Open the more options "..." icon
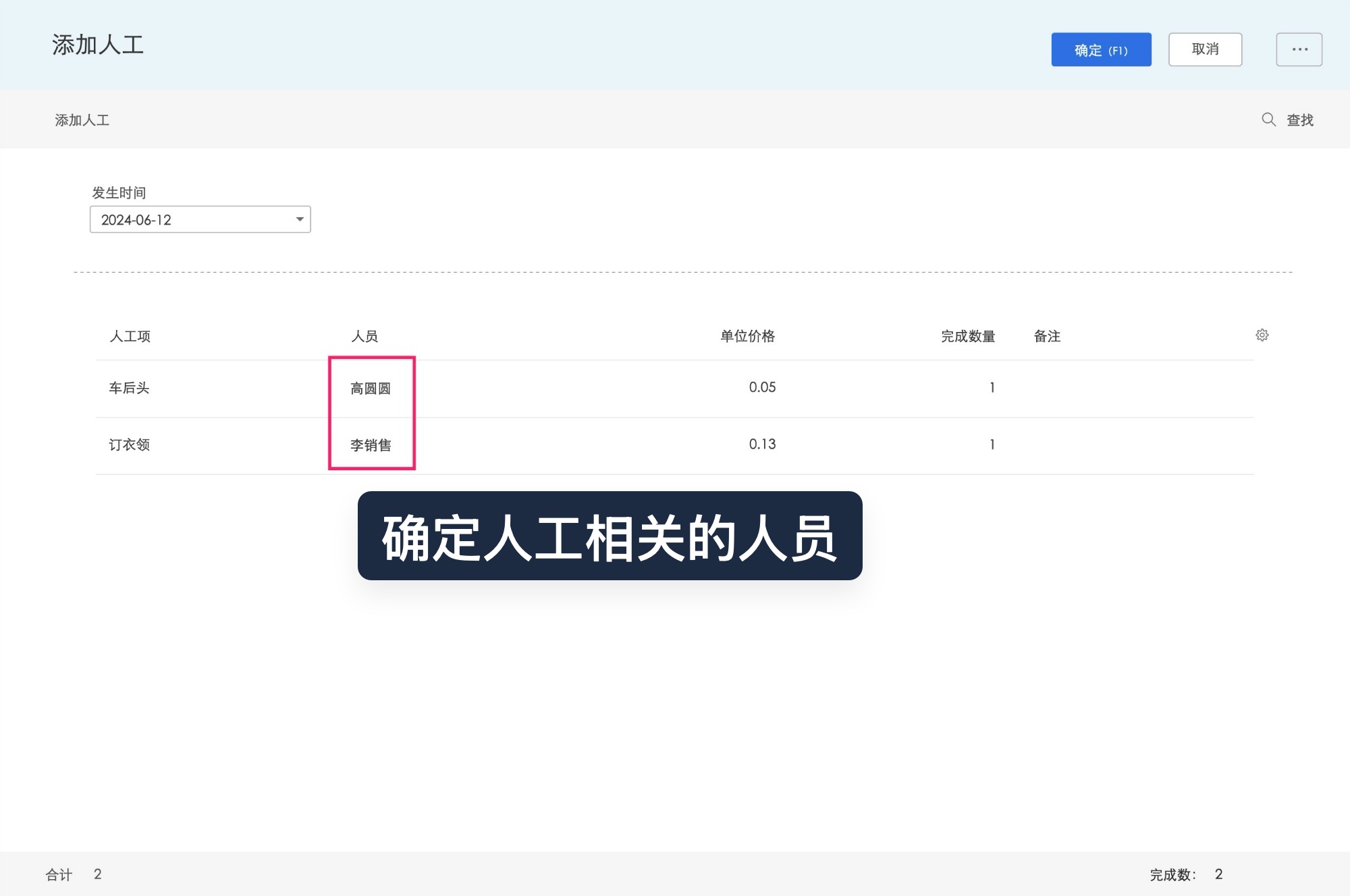Viewport: 1350px width, 896px height. tap(1299, 49)
